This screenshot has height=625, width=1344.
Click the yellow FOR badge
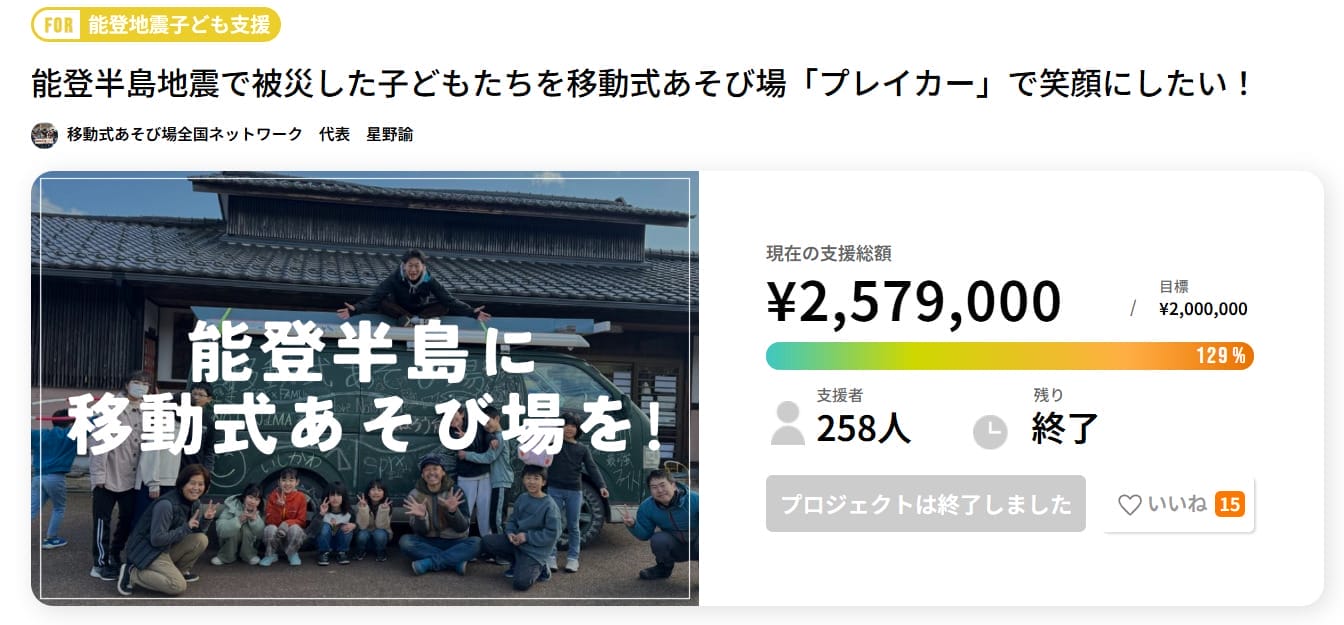59,25
